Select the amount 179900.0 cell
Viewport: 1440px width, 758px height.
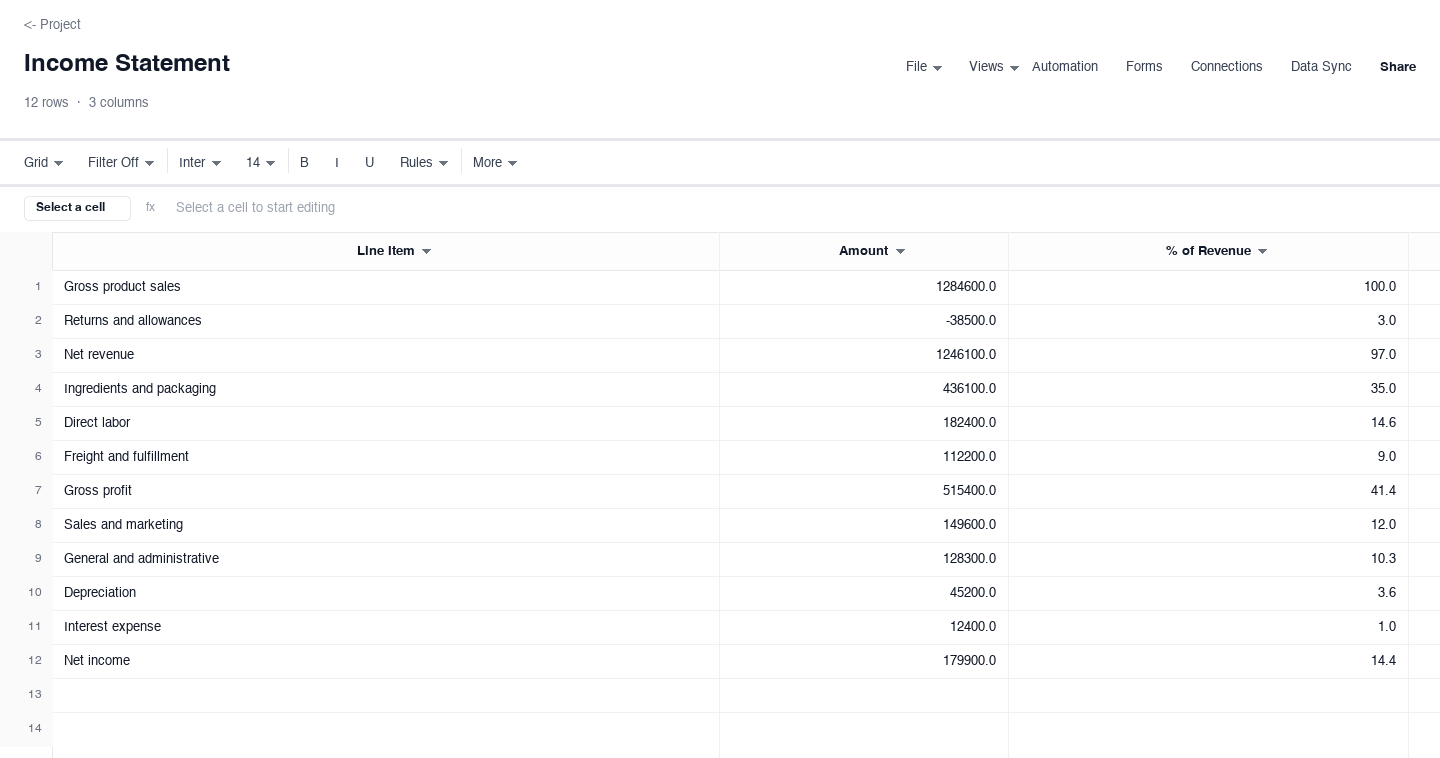tap(864, 661)
